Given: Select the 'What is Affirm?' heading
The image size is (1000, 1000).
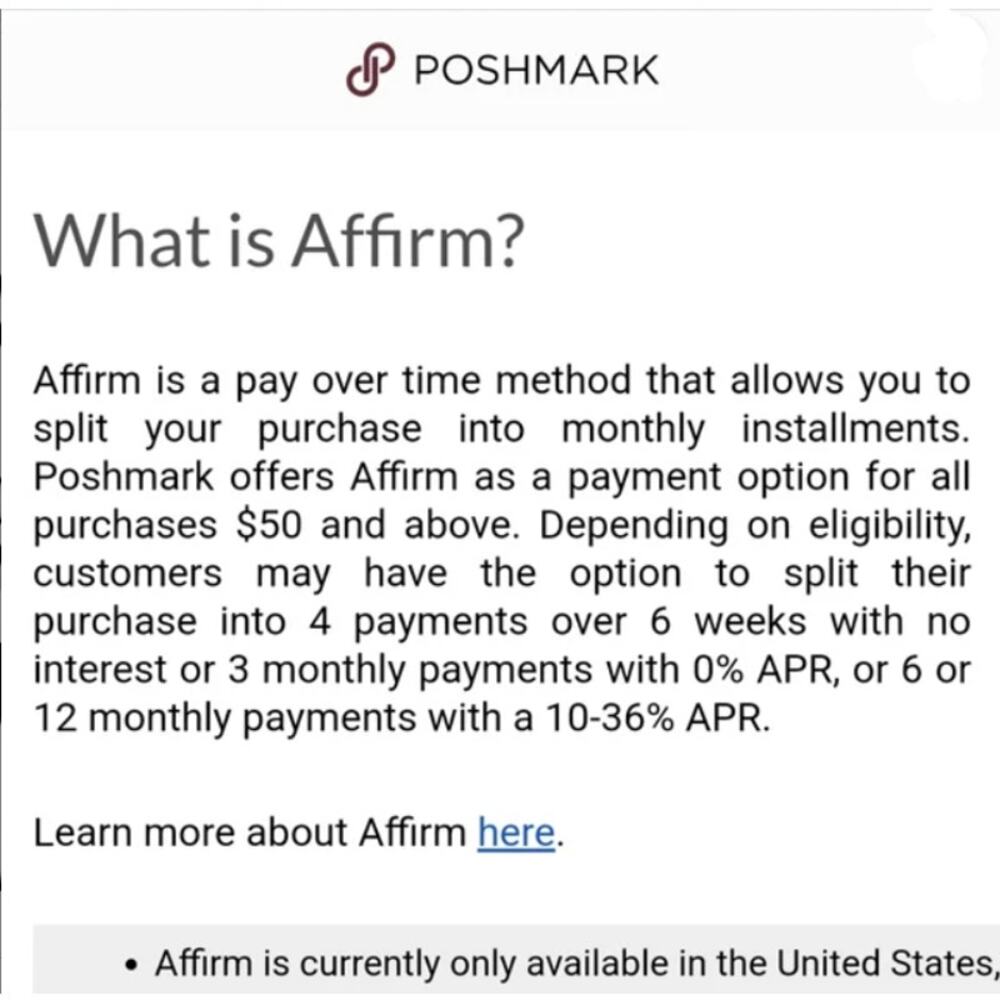Looking at the screenshot, I should click(280, 238).
